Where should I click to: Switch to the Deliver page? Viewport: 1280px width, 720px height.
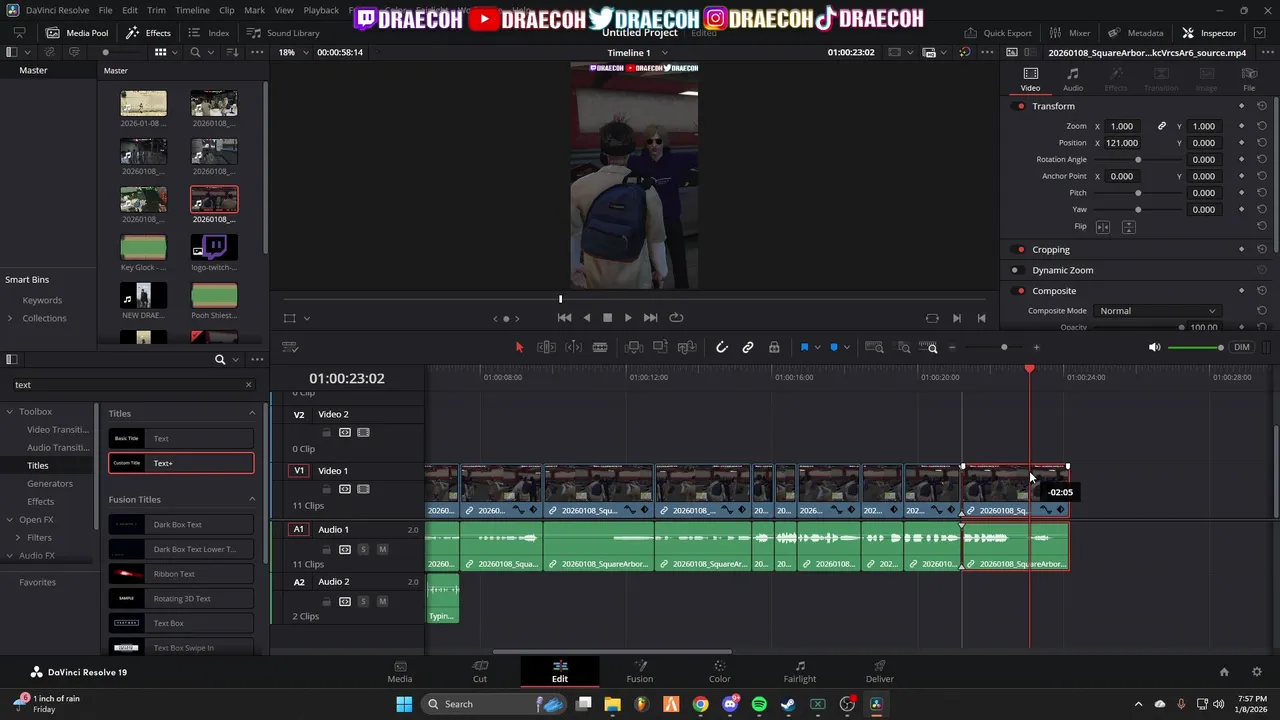tap(880, 671)
